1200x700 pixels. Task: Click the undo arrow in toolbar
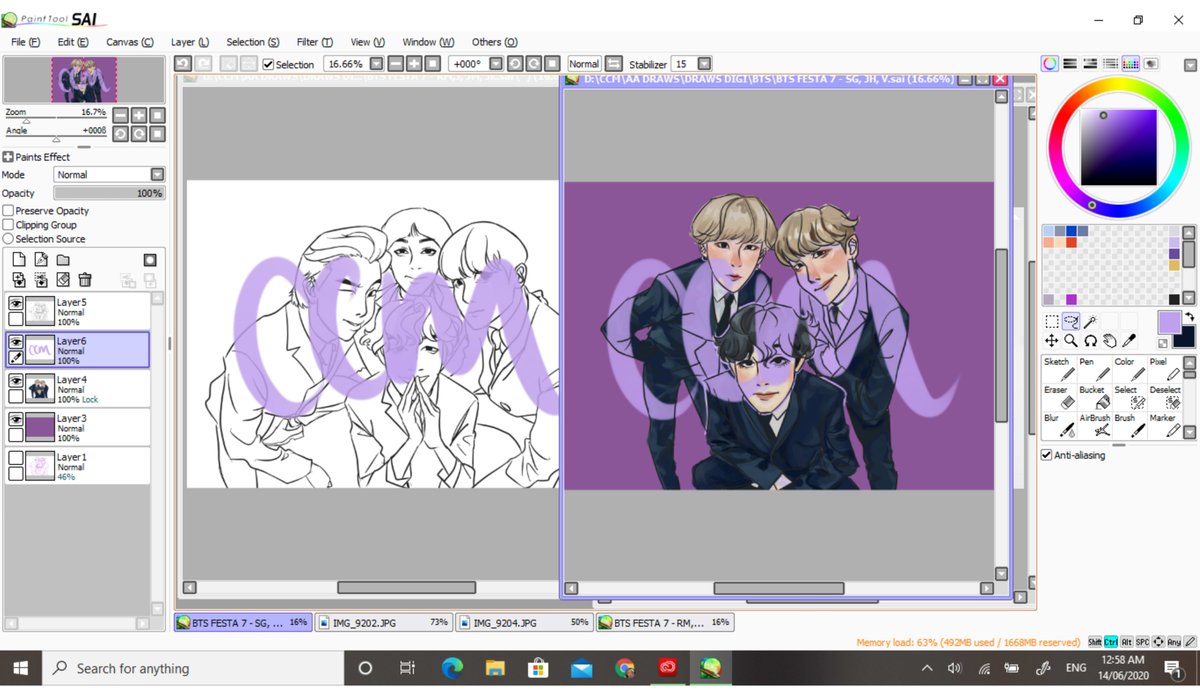pyautogui.click(x=182, y=64)
